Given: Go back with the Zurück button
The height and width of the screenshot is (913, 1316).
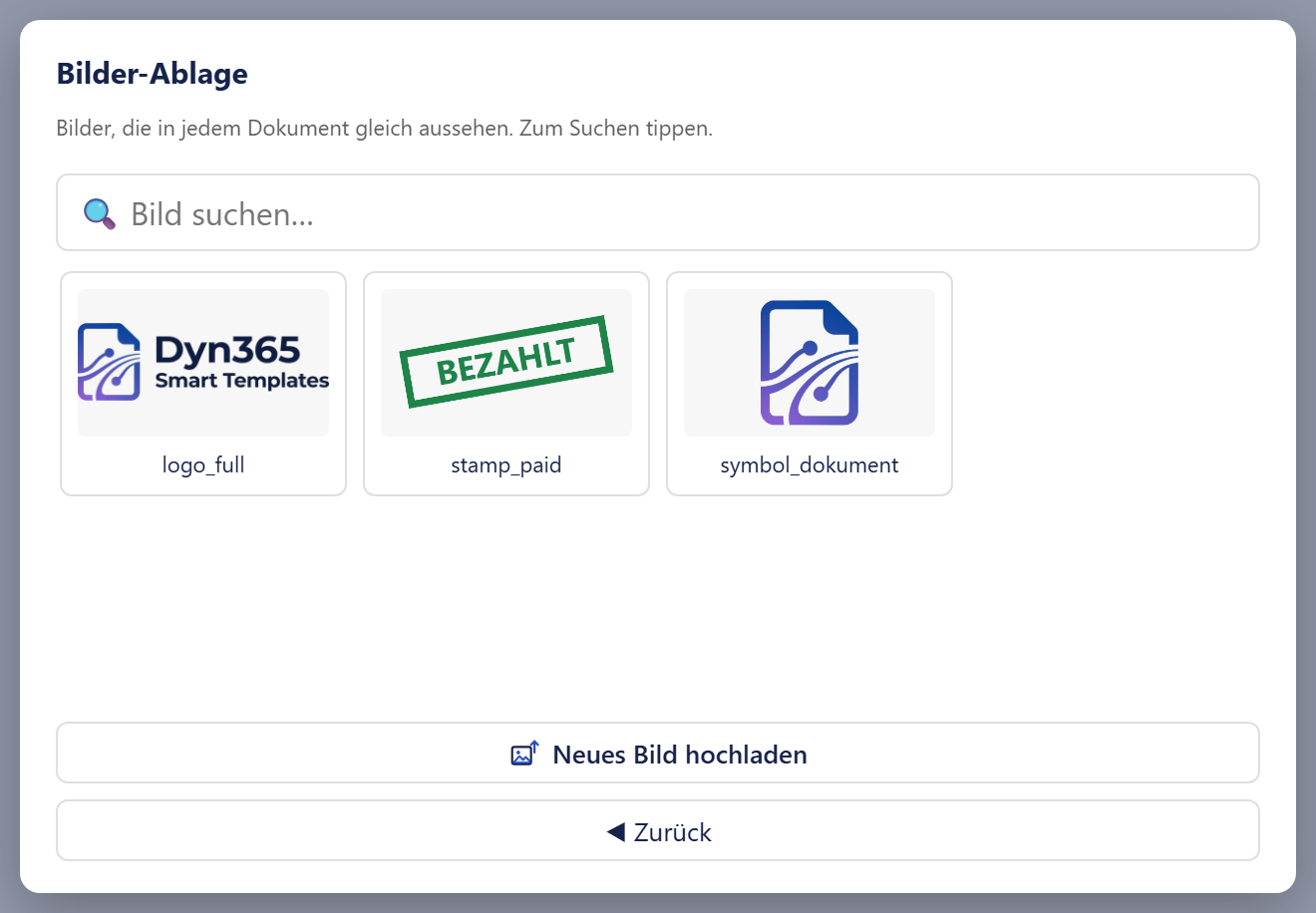Looking at the screenshot, I should point(658,830).
